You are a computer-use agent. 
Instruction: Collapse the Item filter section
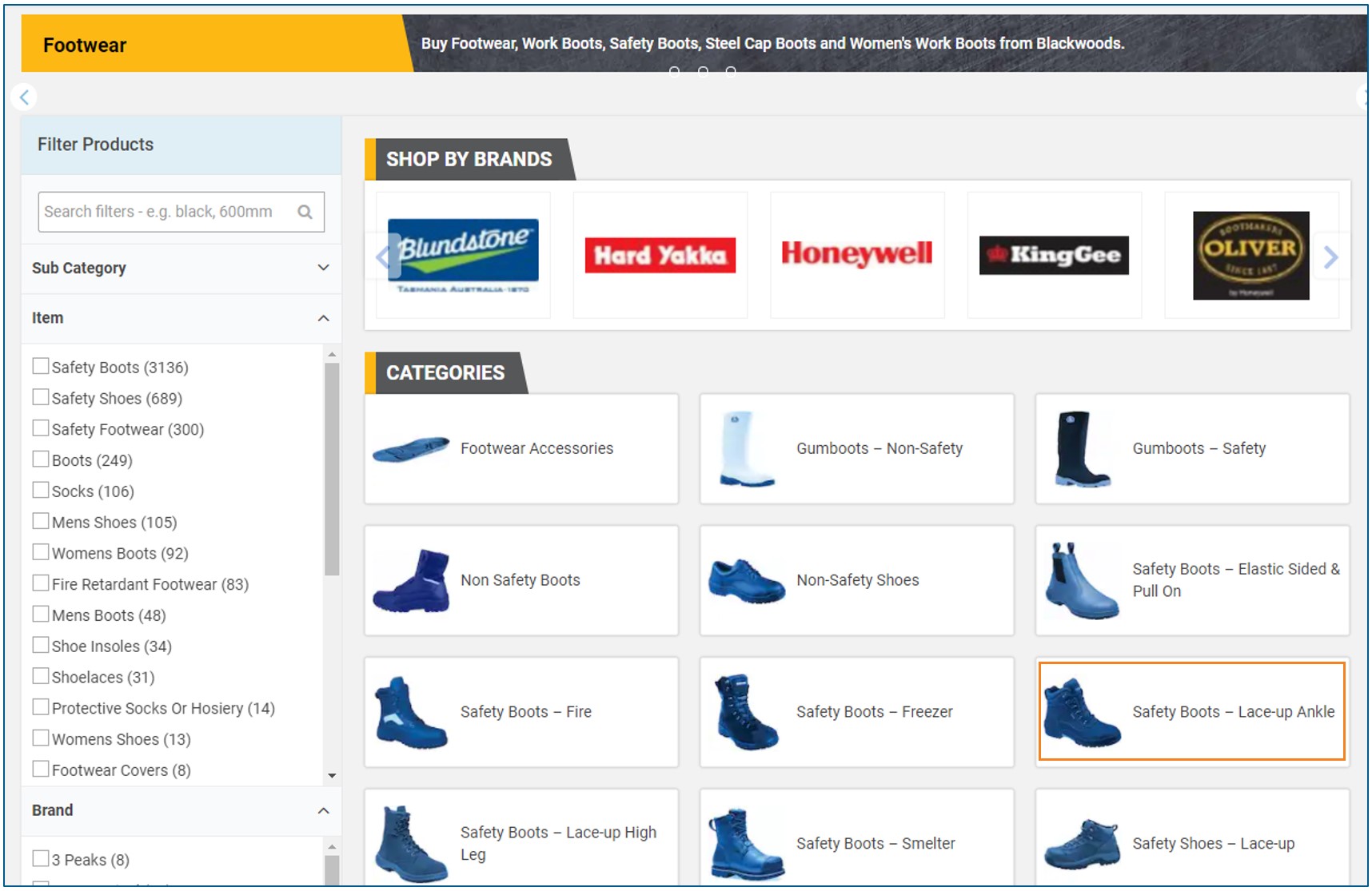pyautogui.click(x=323, y=317)
